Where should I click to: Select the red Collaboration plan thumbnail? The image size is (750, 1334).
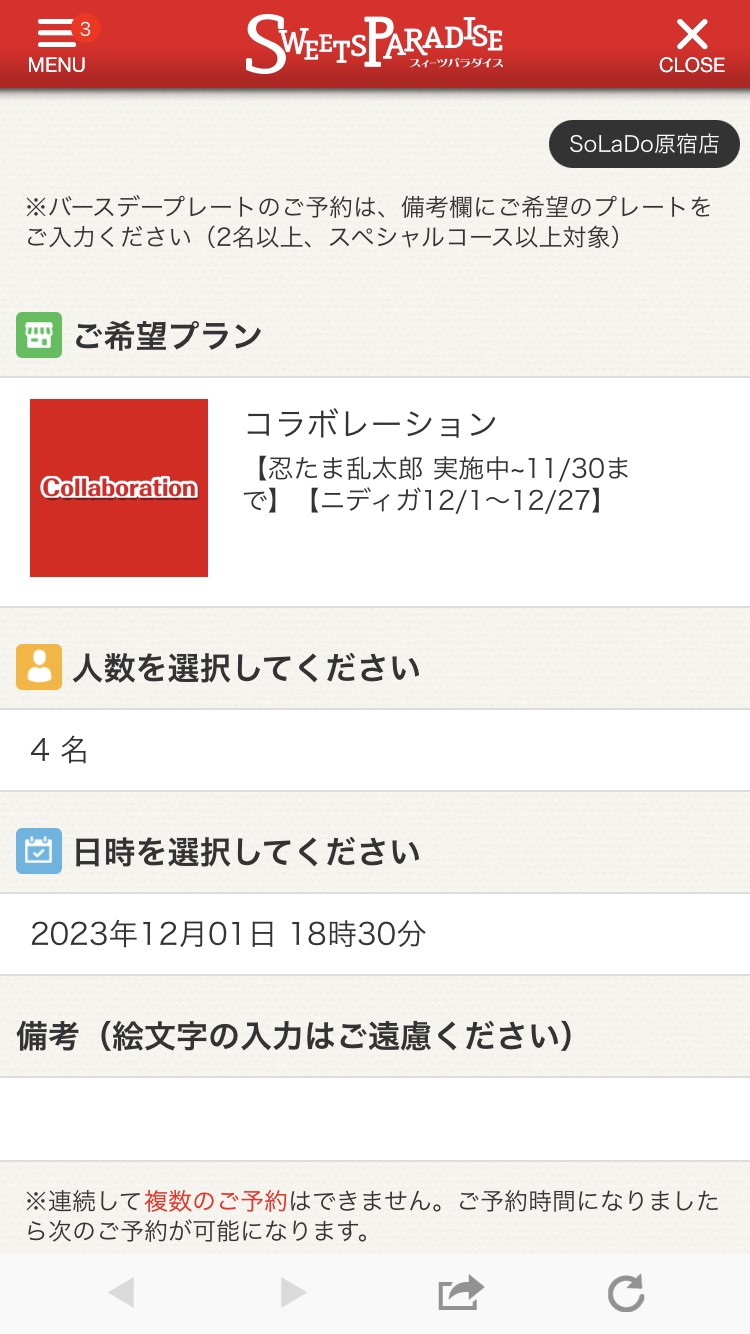point(119,488)
